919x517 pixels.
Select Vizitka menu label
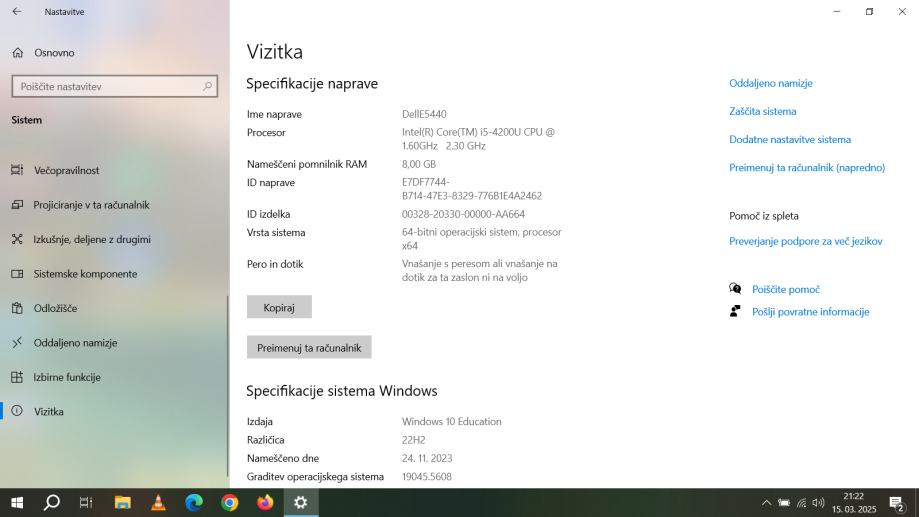click(x=49, y=411)
